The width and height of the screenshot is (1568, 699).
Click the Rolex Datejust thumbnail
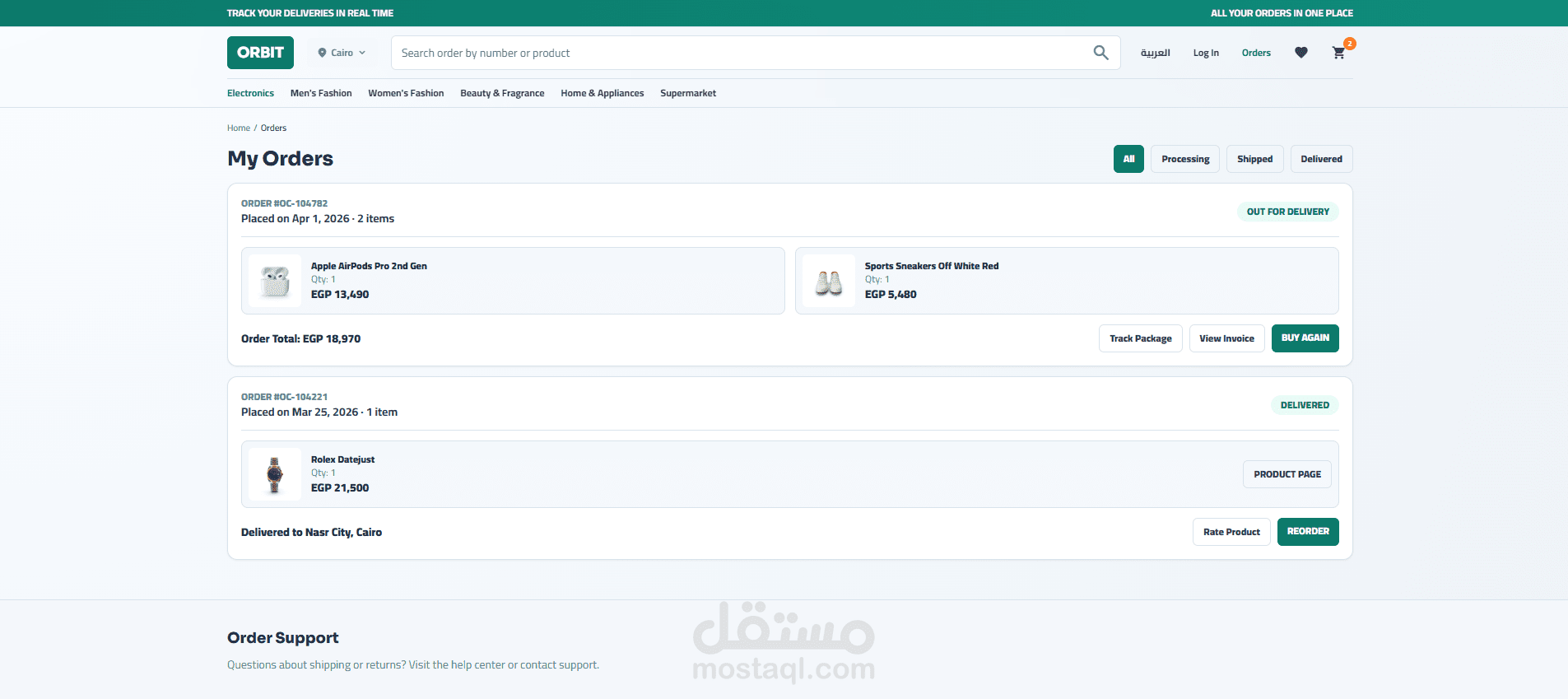pyautogui.click(x=275, y=474)
